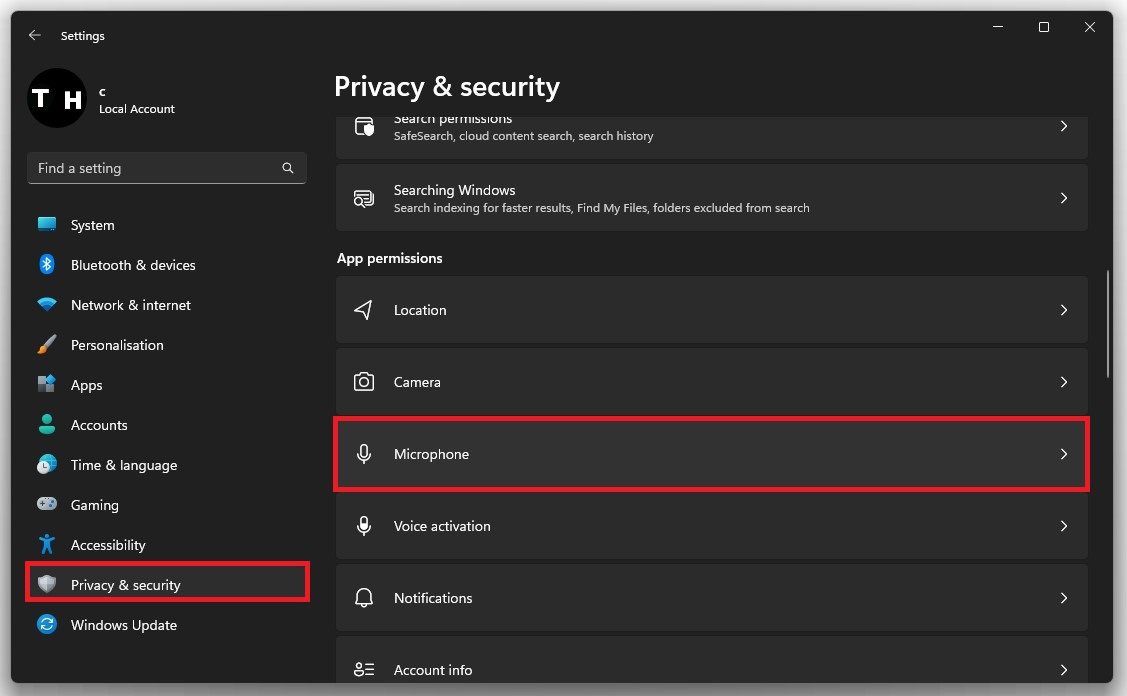Open Account info label
This screenshot has height=696, width=1127.
(433, 669)
